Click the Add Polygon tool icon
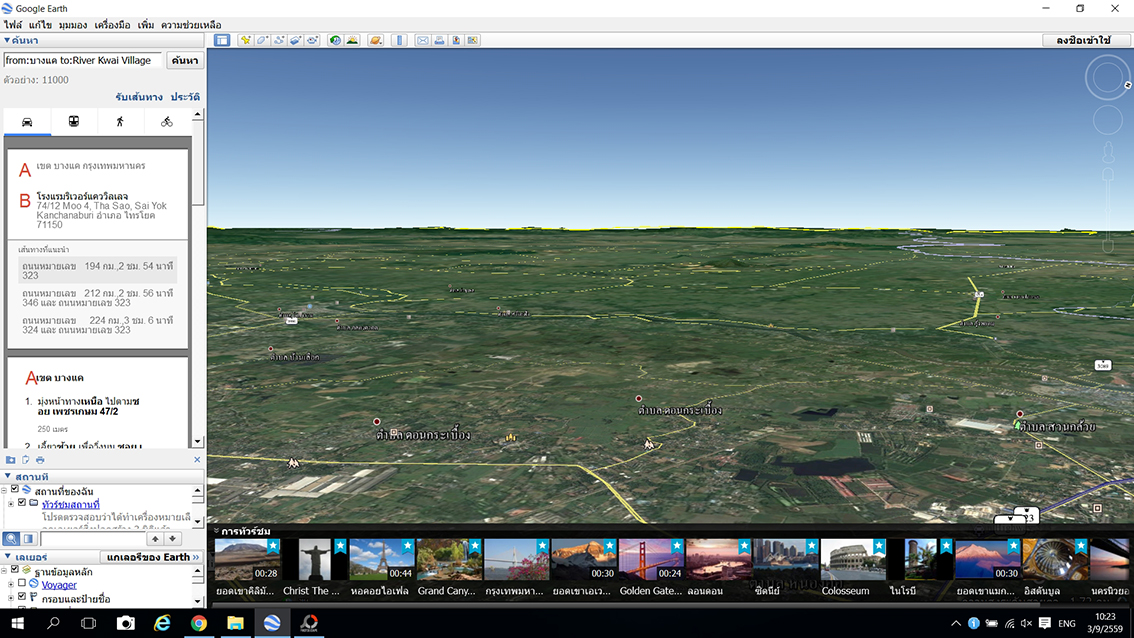 coord(263,41)
